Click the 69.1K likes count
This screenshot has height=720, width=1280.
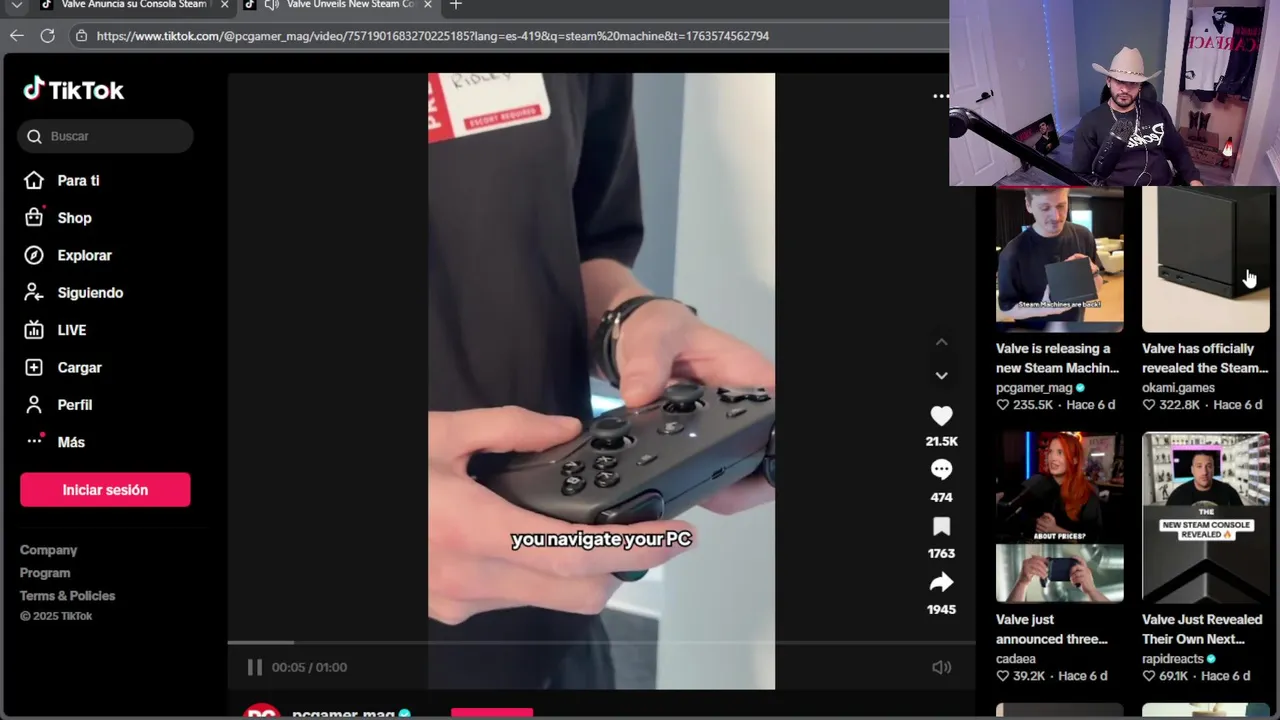pos(1165,676)
